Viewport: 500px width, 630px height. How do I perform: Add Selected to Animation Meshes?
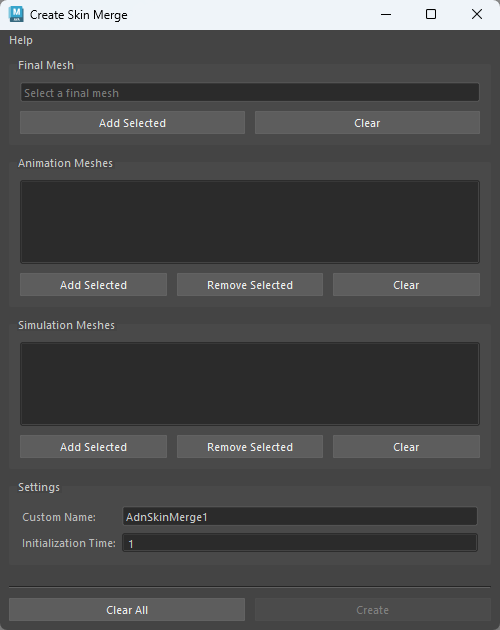click(x=93, y=285)
